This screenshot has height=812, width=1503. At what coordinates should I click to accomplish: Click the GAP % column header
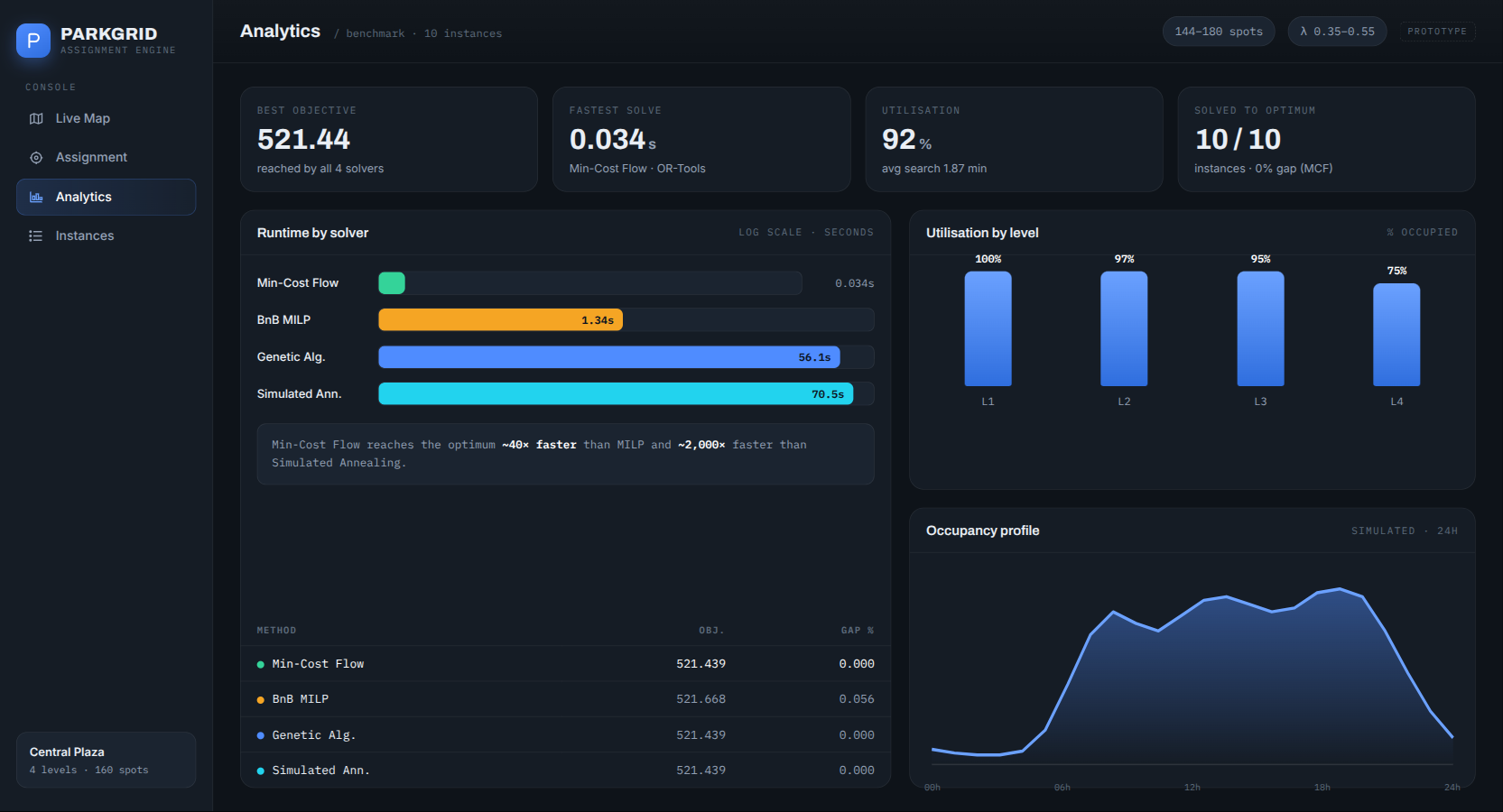coord(858,631)
